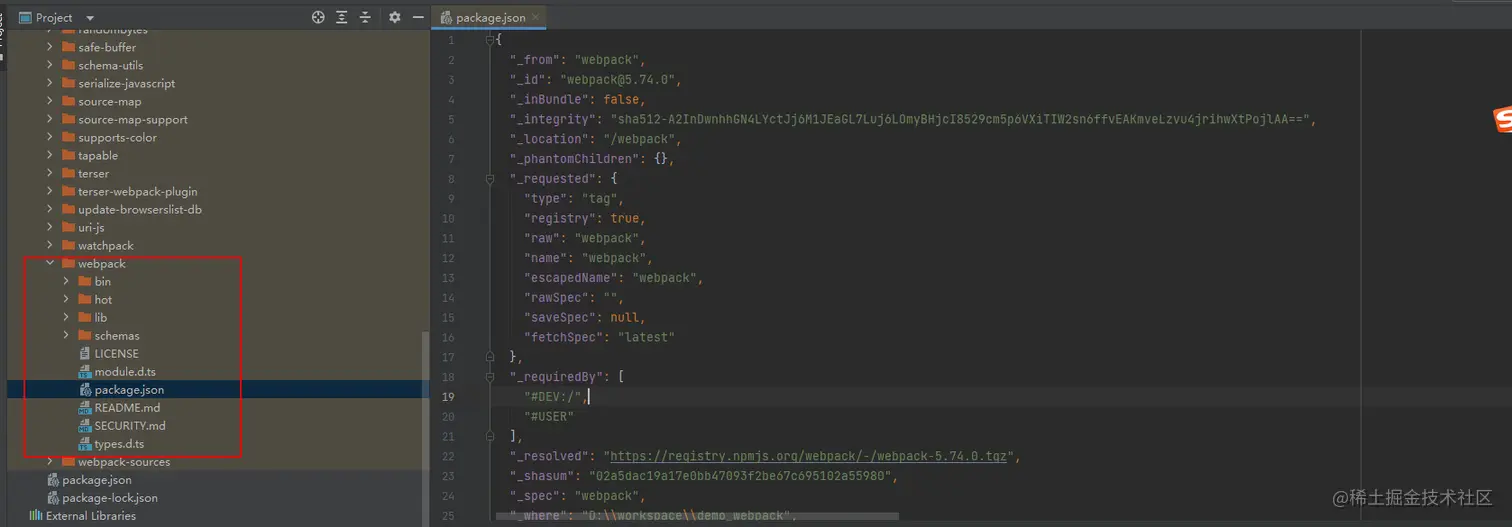
Task: Click the closing fold marker on line 17
Action: click(x=489, y=357)
